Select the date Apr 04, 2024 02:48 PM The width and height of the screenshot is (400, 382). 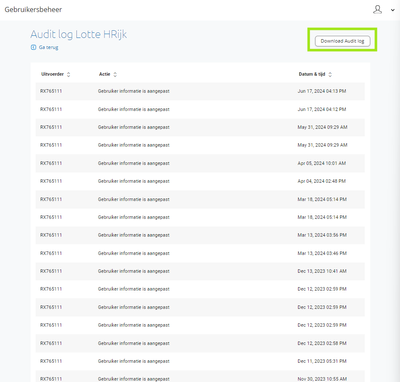point(322,181)
